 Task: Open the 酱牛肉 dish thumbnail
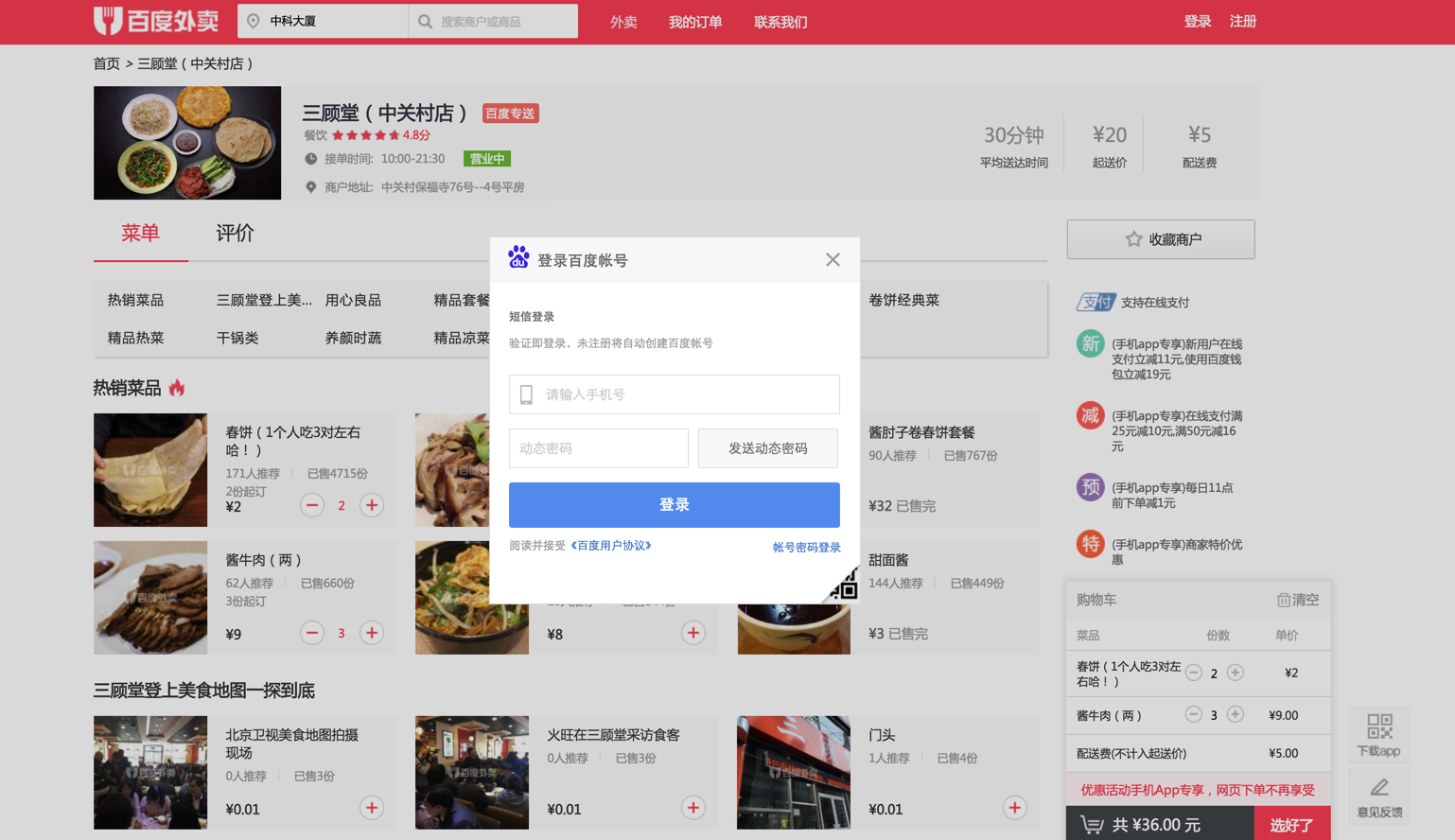(x=150, y=598)
